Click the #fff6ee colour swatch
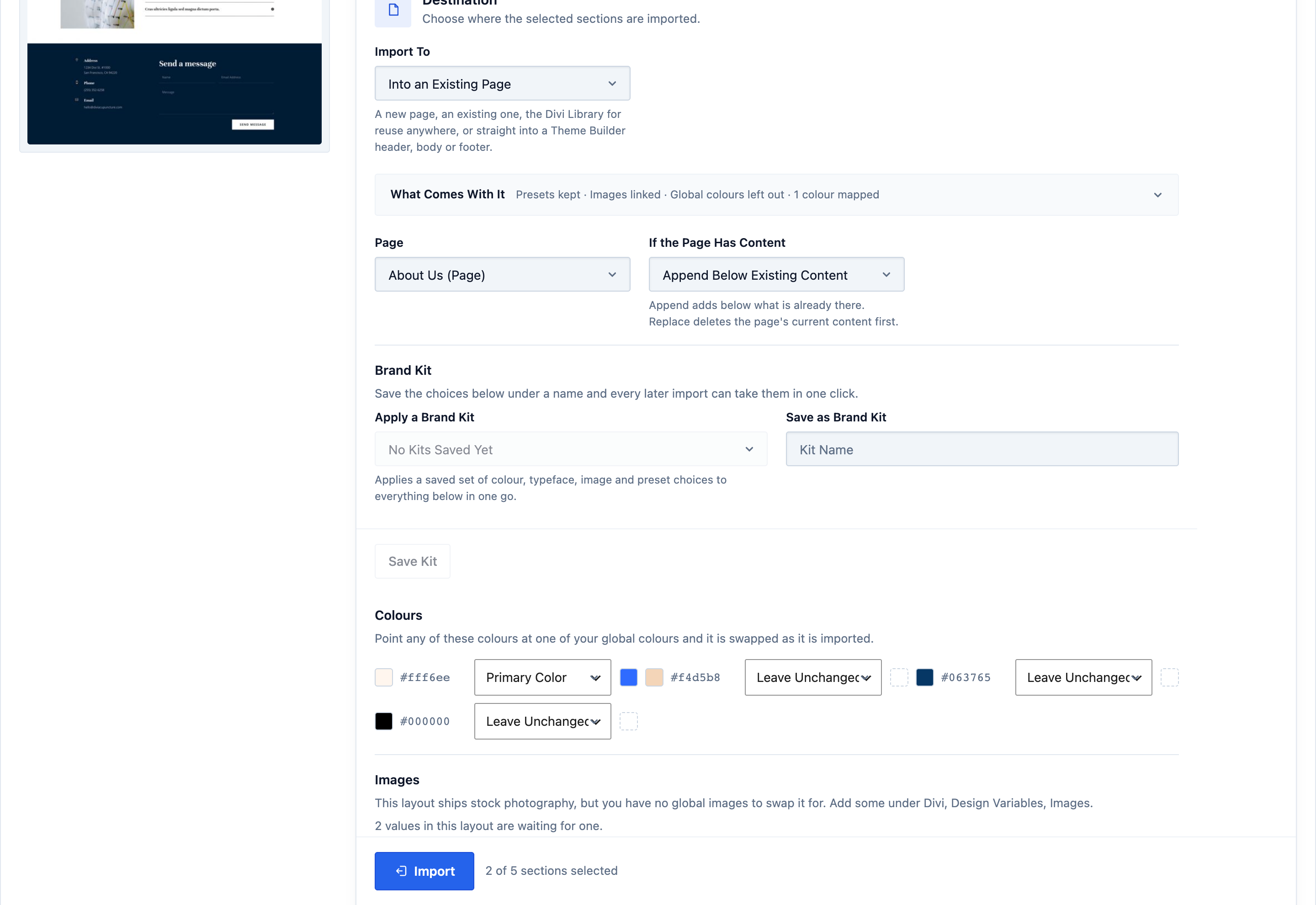This screenshot has width=1316, height=905. click(384, 677)
